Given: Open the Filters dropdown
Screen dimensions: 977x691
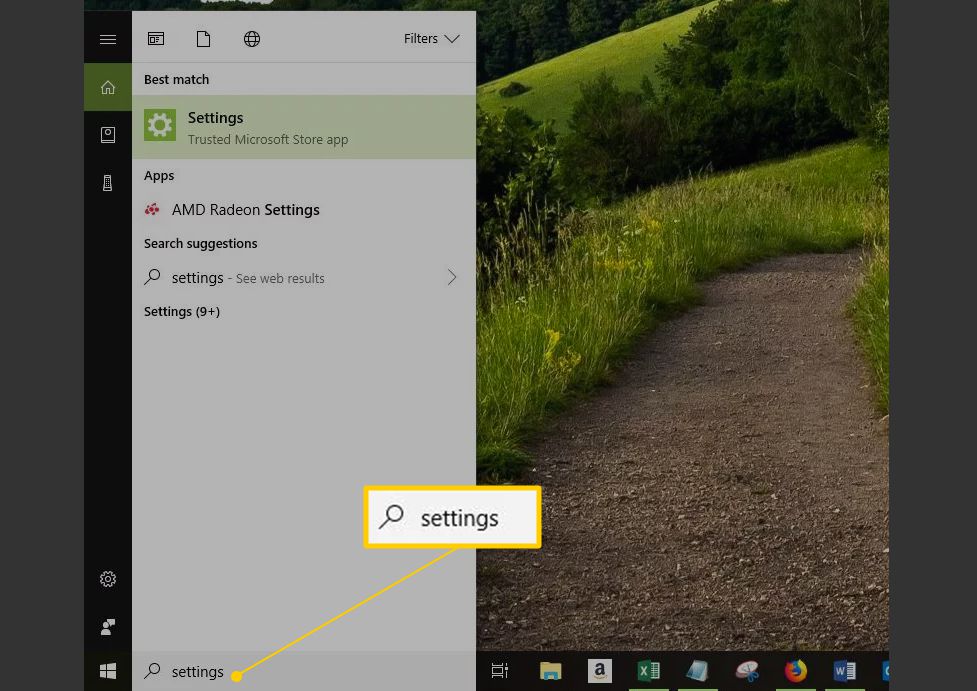Looking at the screenshot, I should point(431,39).
